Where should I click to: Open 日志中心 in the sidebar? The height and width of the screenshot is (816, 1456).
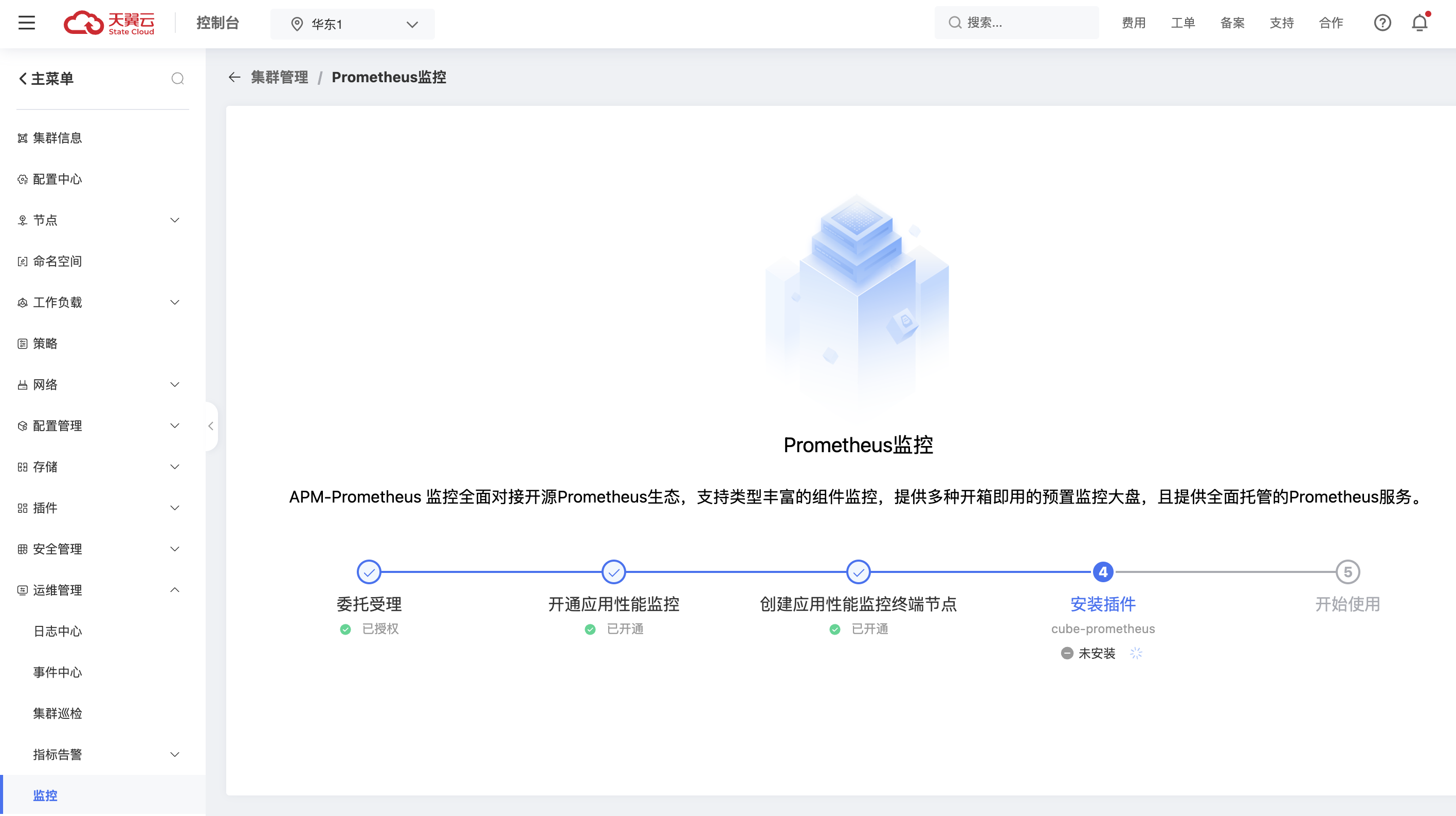[x=58, y=631]
